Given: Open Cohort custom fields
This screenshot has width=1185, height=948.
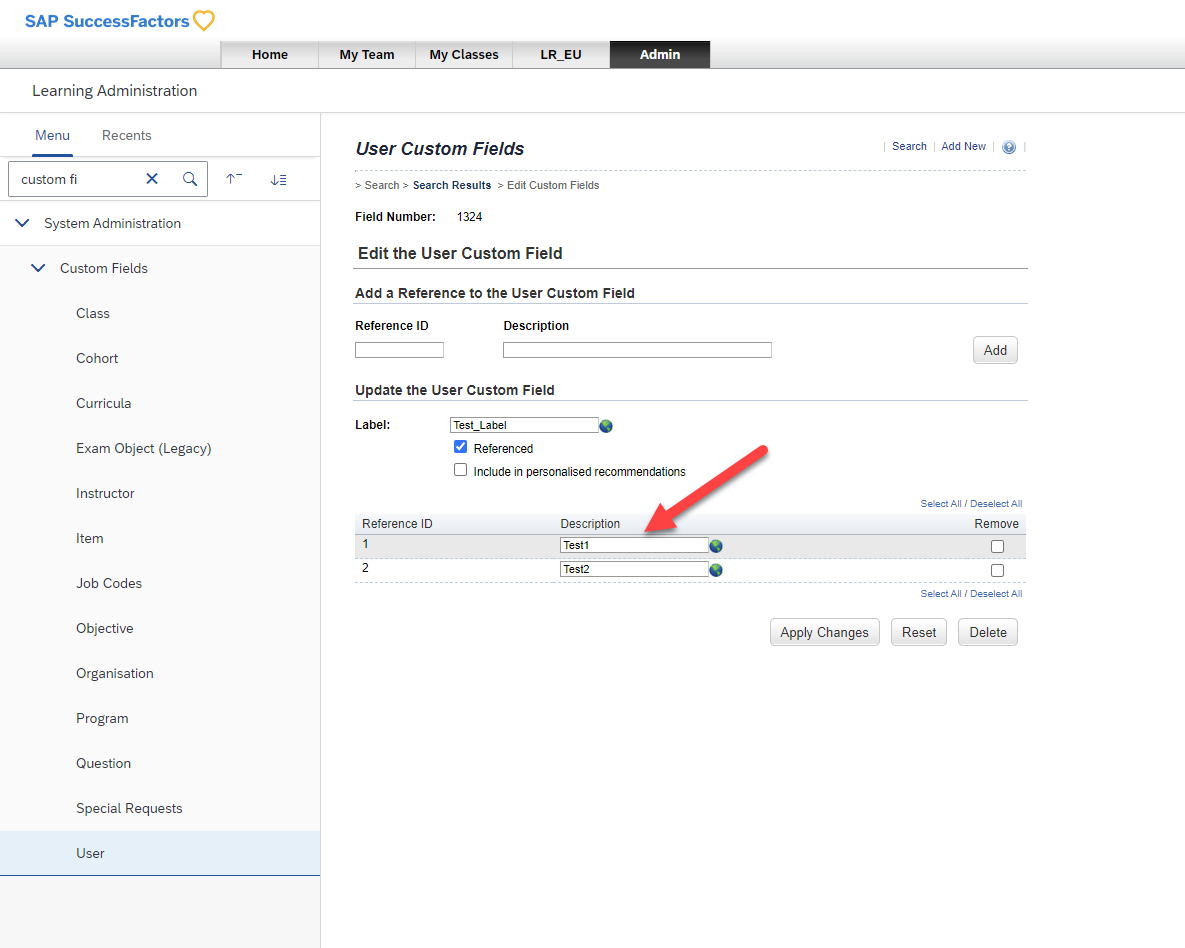Looking at the screenshot, I should pos(97,358).
